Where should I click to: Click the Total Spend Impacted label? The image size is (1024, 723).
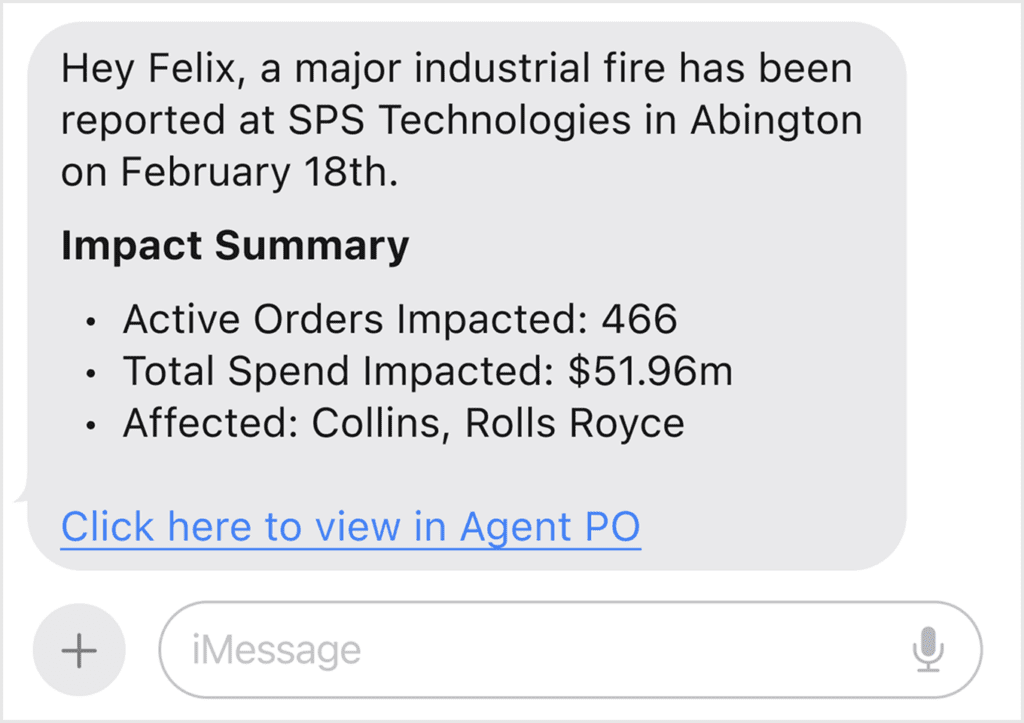pyautogui.click(x=340, y=371)
